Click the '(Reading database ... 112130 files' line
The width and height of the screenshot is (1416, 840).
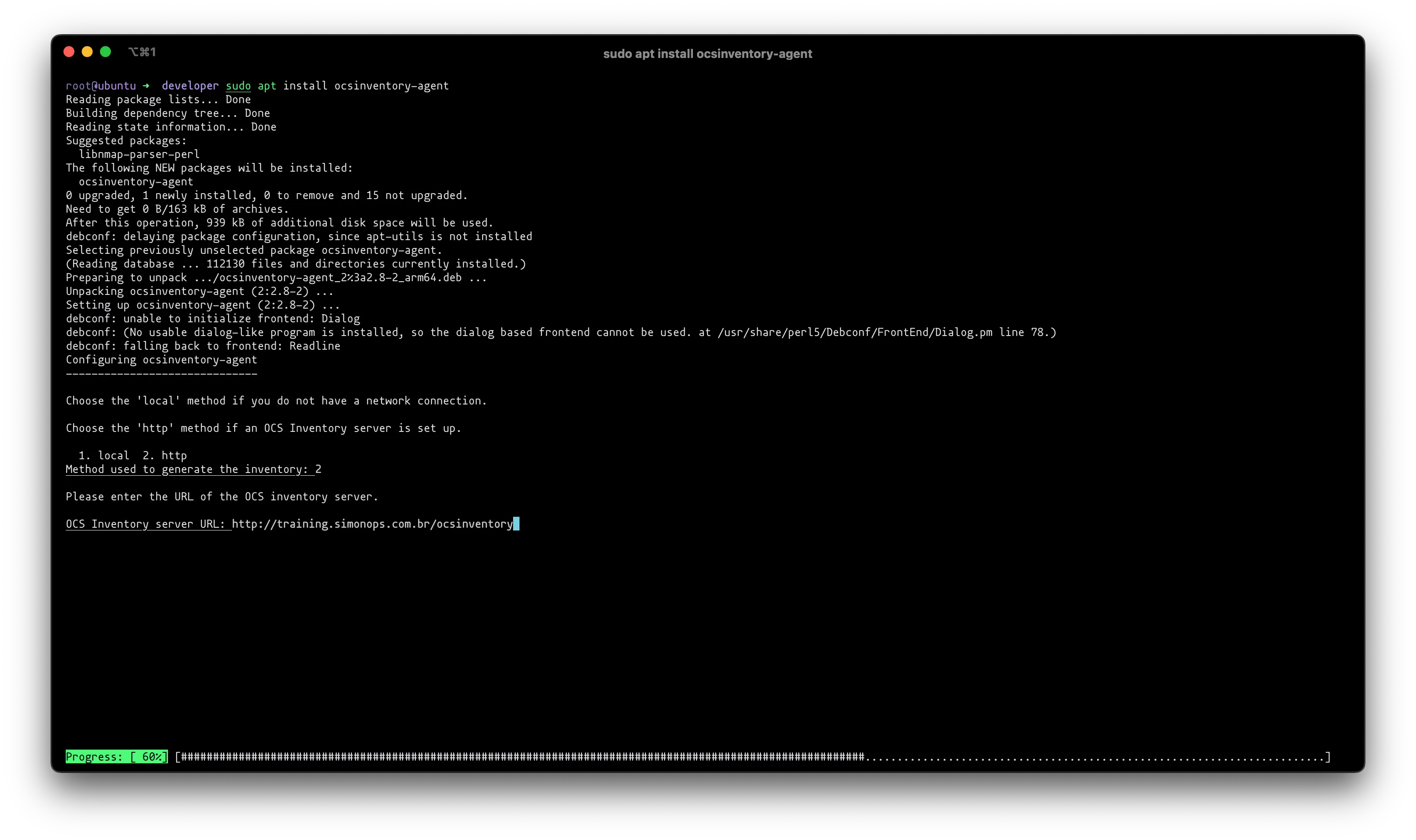coord(296,264)
